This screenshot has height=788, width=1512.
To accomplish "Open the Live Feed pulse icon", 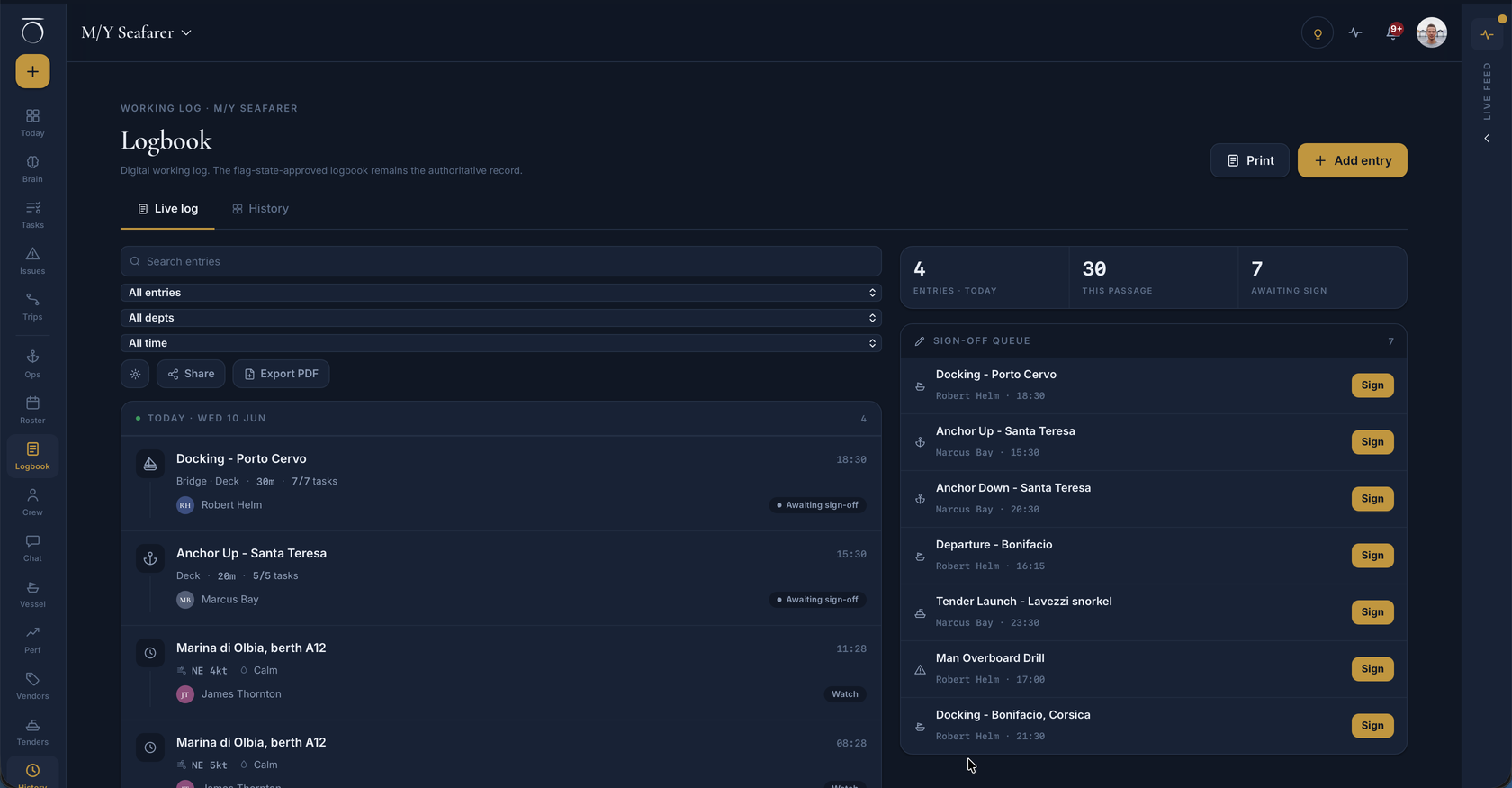I will tap(1487, 34).
